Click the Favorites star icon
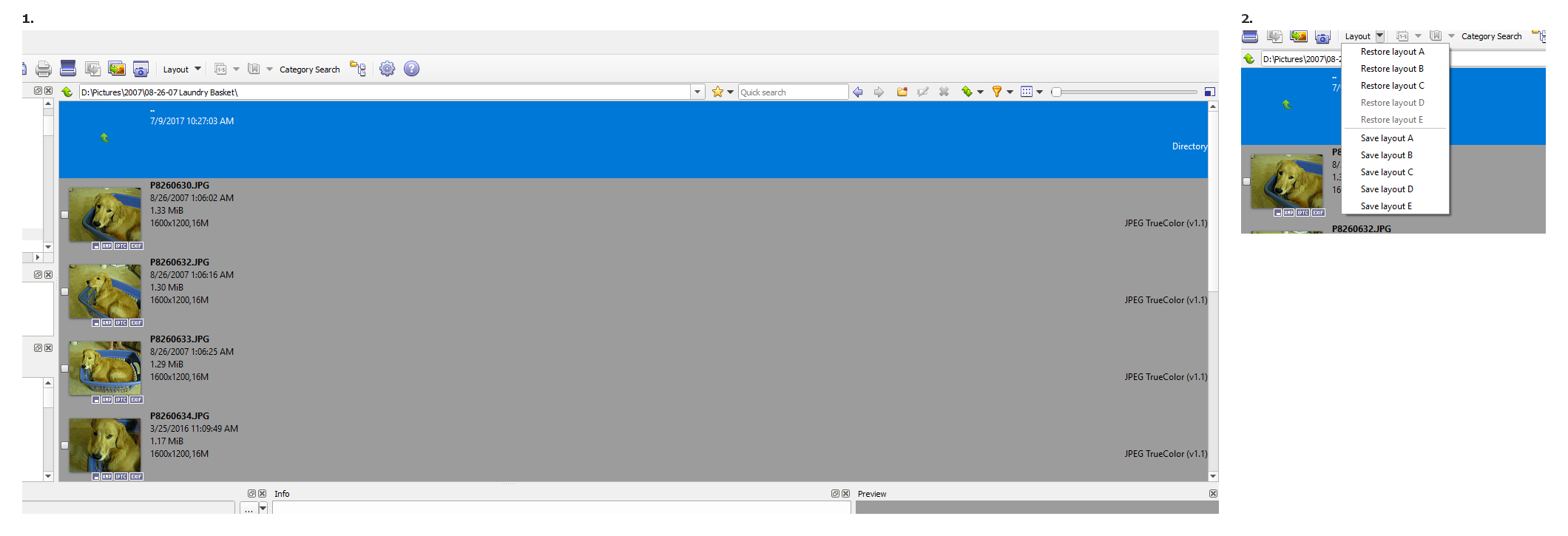Viewport: 1568px width, 536px height. tap(717, 92)
